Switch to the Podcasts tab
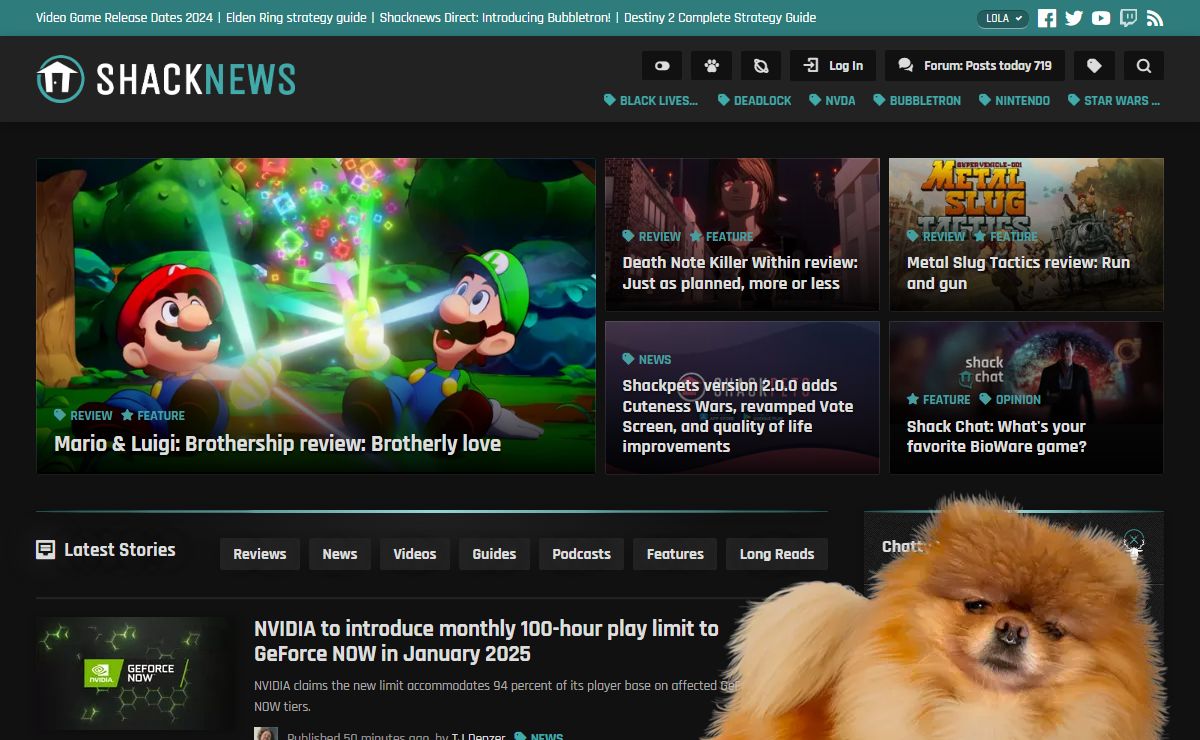 [x=581, y=554]
